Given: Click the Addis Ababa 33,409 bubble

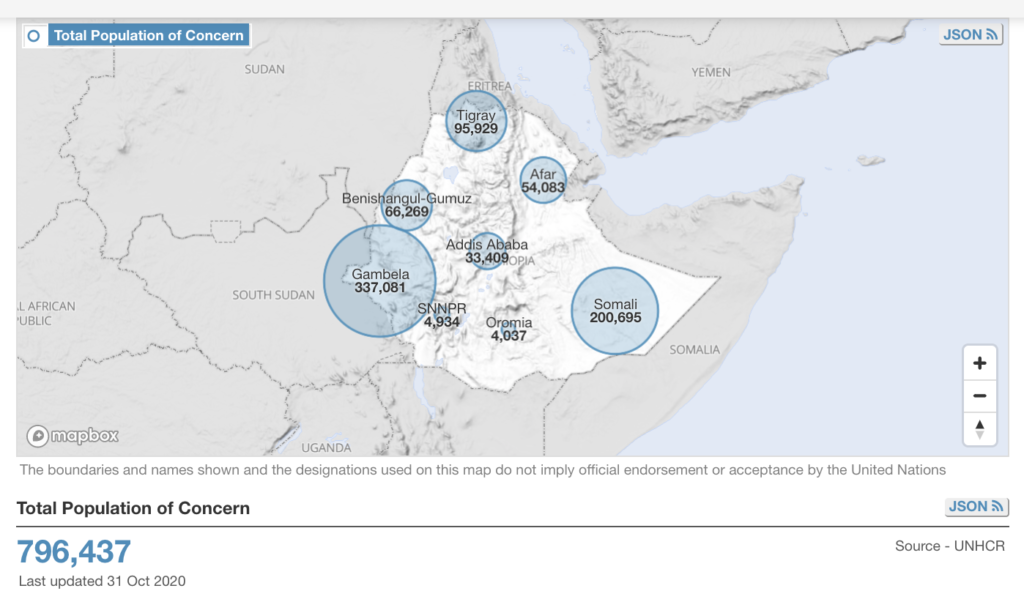Looking at the screenshot, I should (487, 251).
